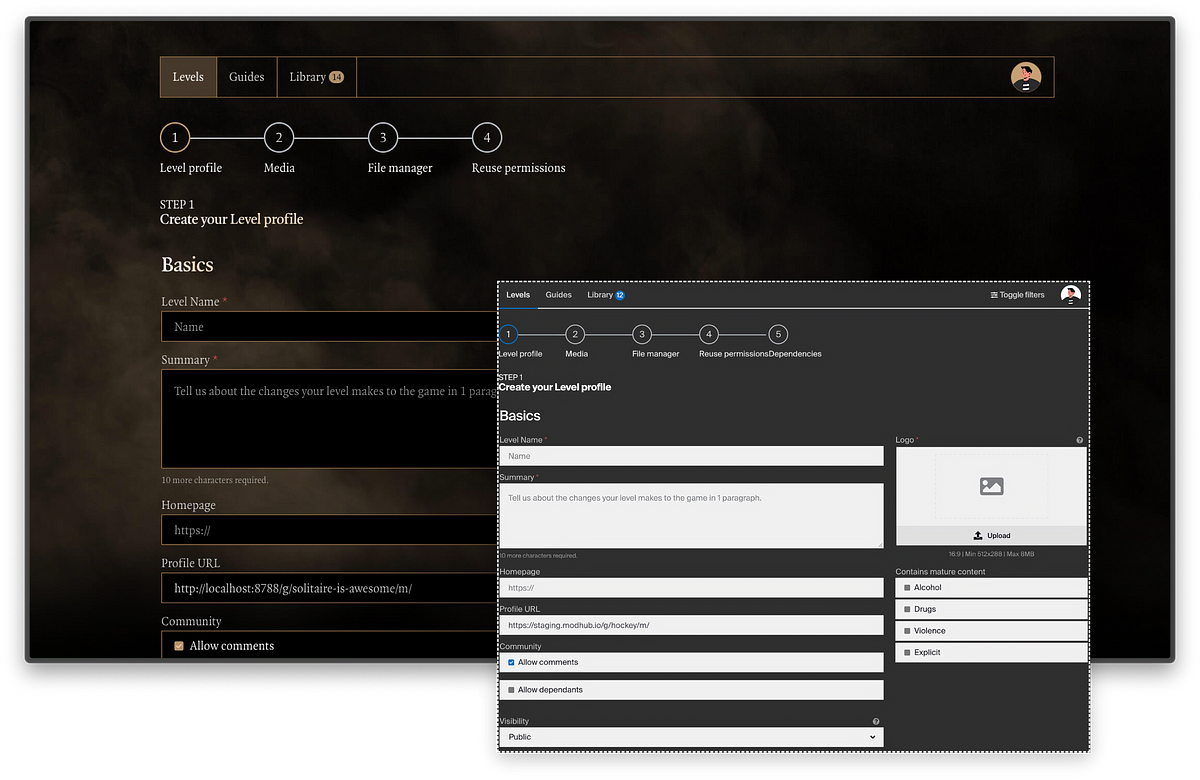The image size is (1200, 780).
Task: Open user avatar beside Toggle filters
Action: tap(1071, 295)
